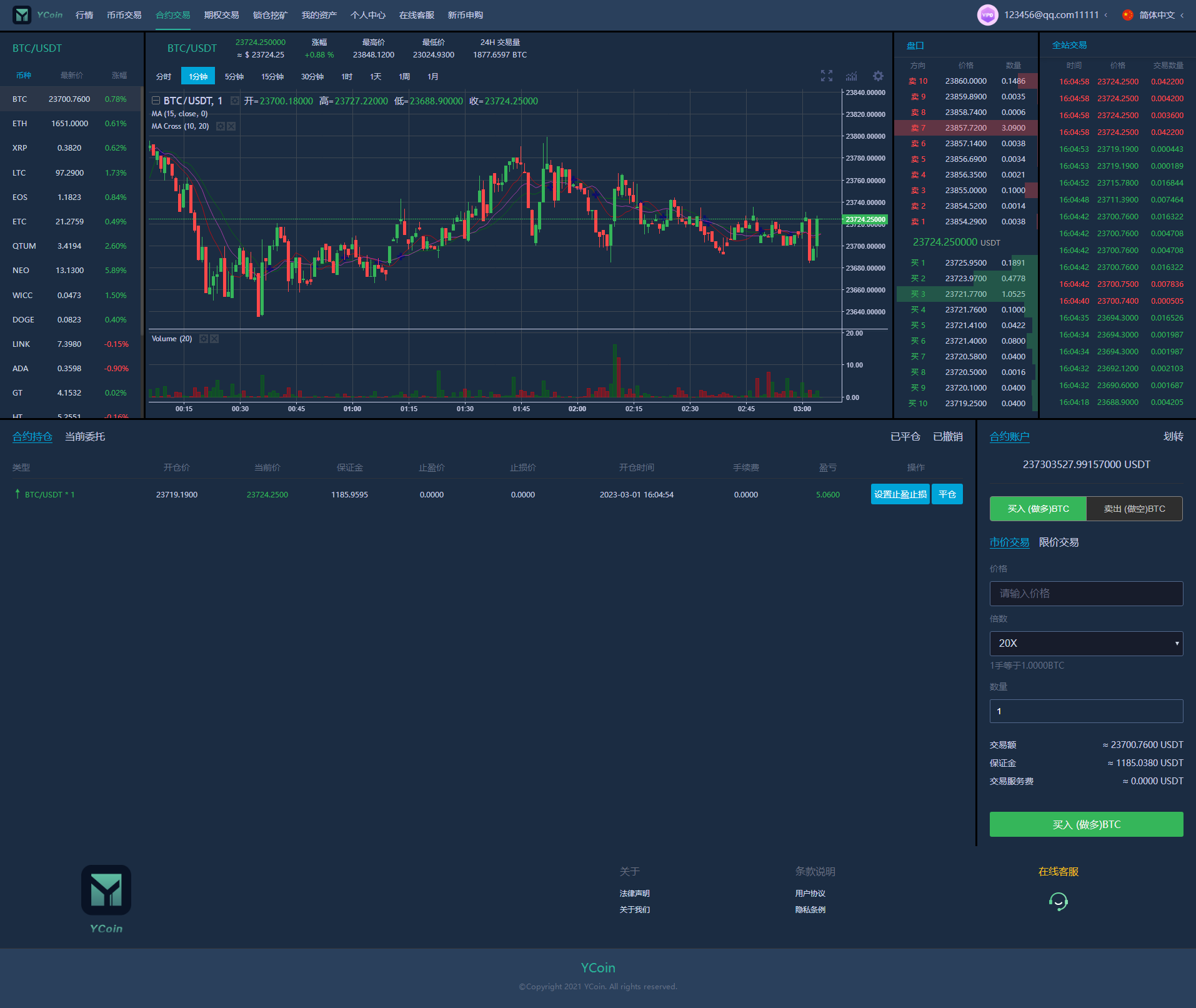Viewport: 1196px width, 1008px height.
Task: Open Volume indicator settings gear
Action: point(204,339)
